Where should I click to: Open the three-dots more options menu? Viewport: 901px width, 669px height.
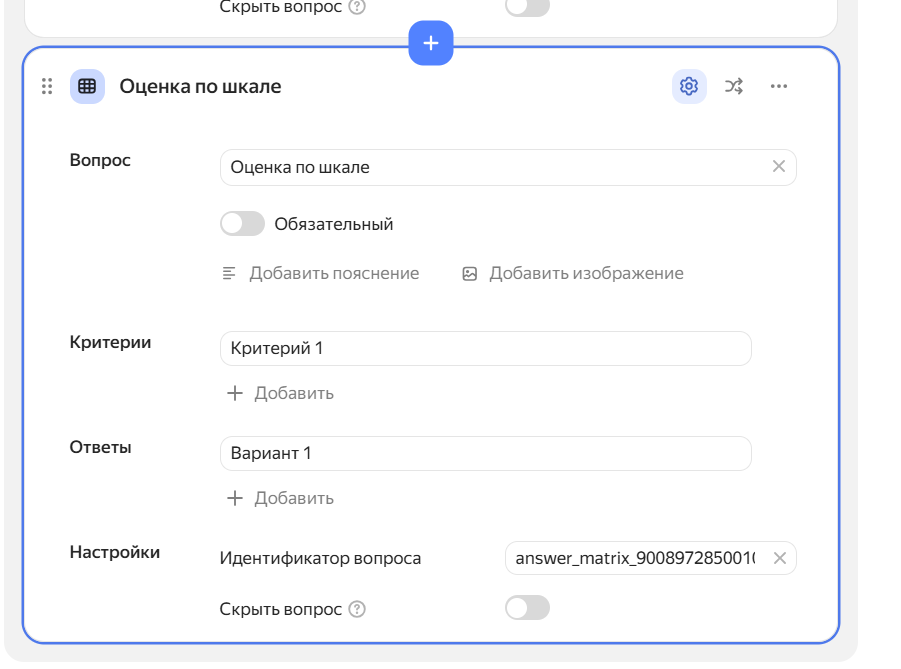pos(779,87)
